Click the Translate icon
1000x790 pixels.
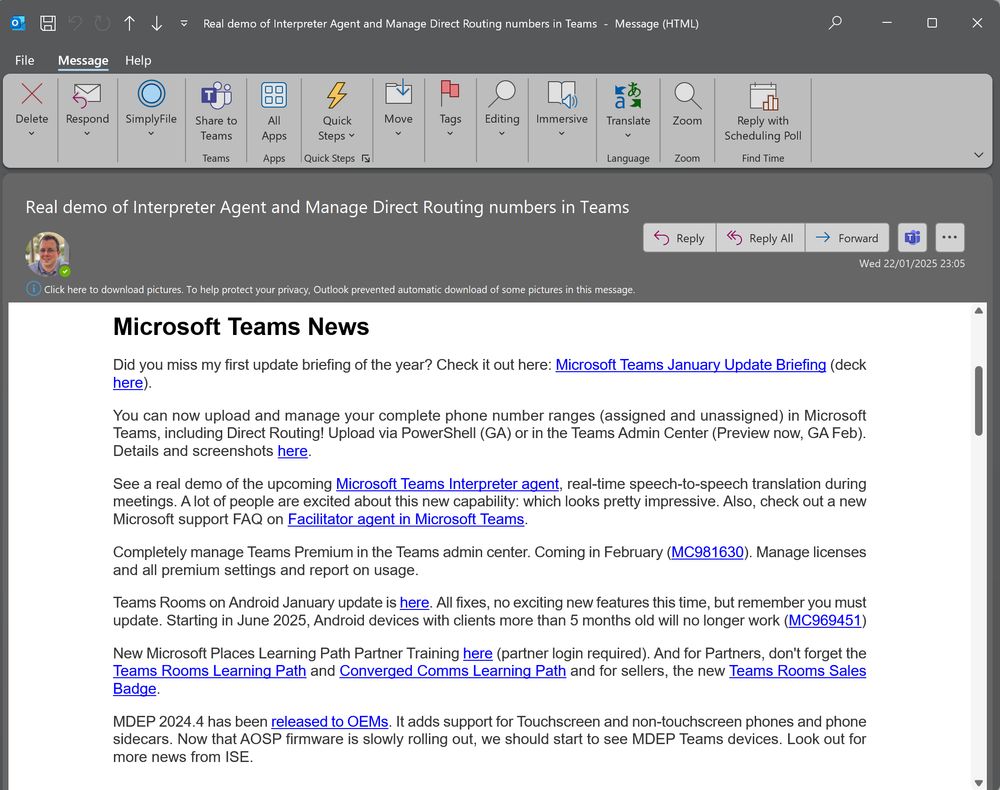point(628,96)
